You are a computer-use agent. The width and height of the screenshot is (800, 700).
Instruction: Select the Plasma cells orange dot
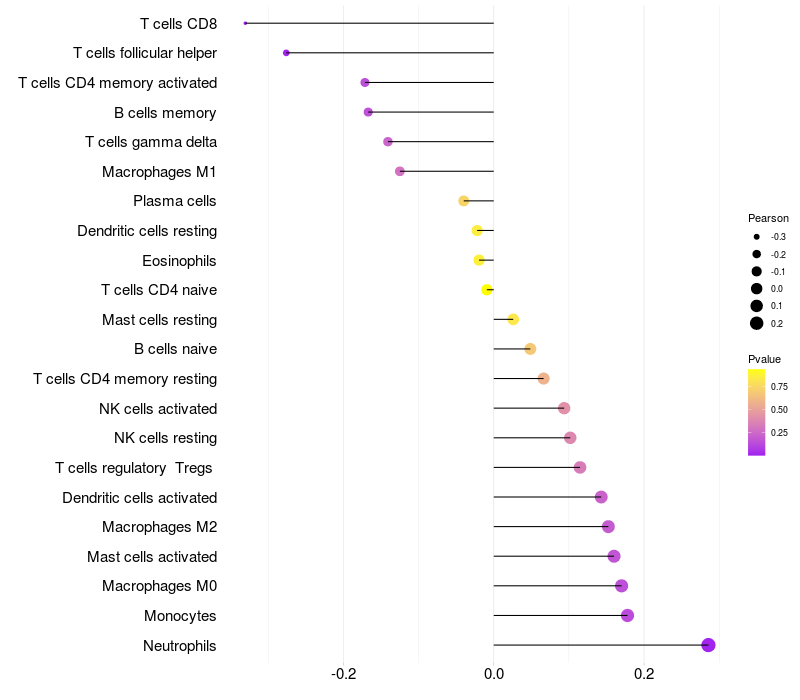463,201
